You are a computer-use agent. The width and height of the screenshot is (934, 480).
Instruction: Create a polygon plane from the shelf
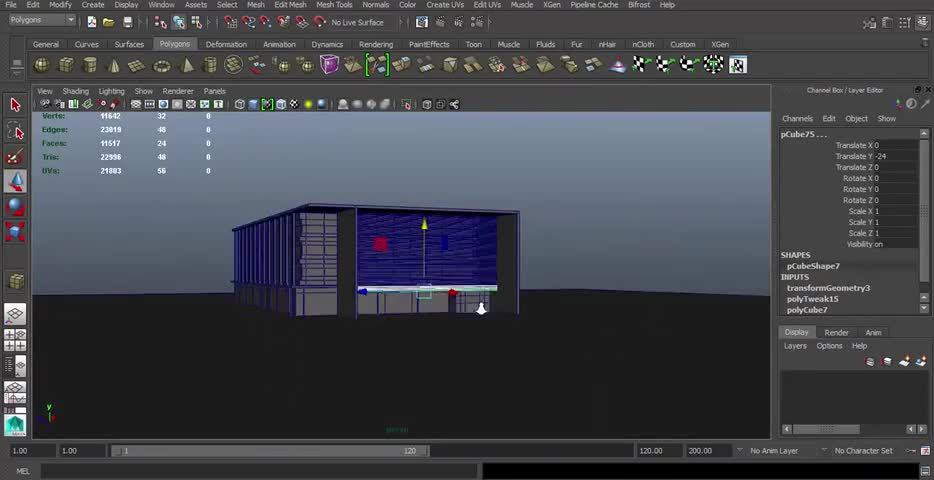pyautogui.click(x=137, y=65)
